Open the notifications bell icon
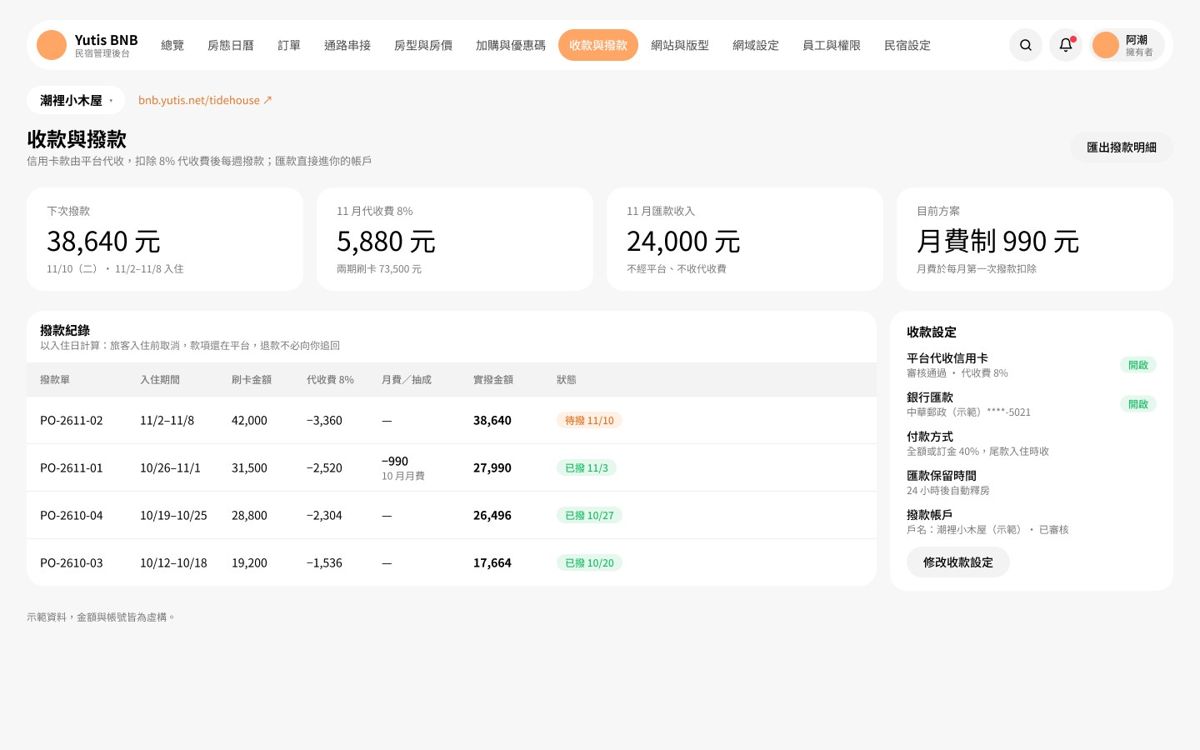The image size is (1200, 750). [x=1066, y=45]
